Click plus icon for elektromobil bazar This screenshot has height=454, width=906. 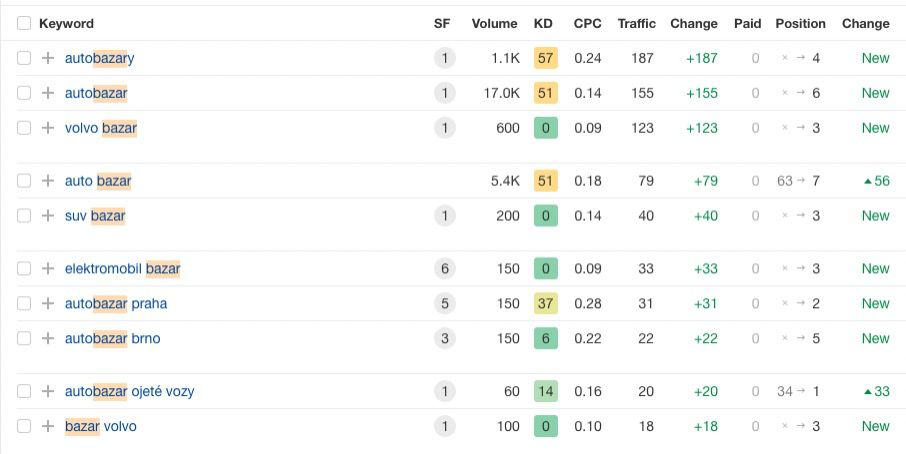pyautogui.click(x=48, y=269)
